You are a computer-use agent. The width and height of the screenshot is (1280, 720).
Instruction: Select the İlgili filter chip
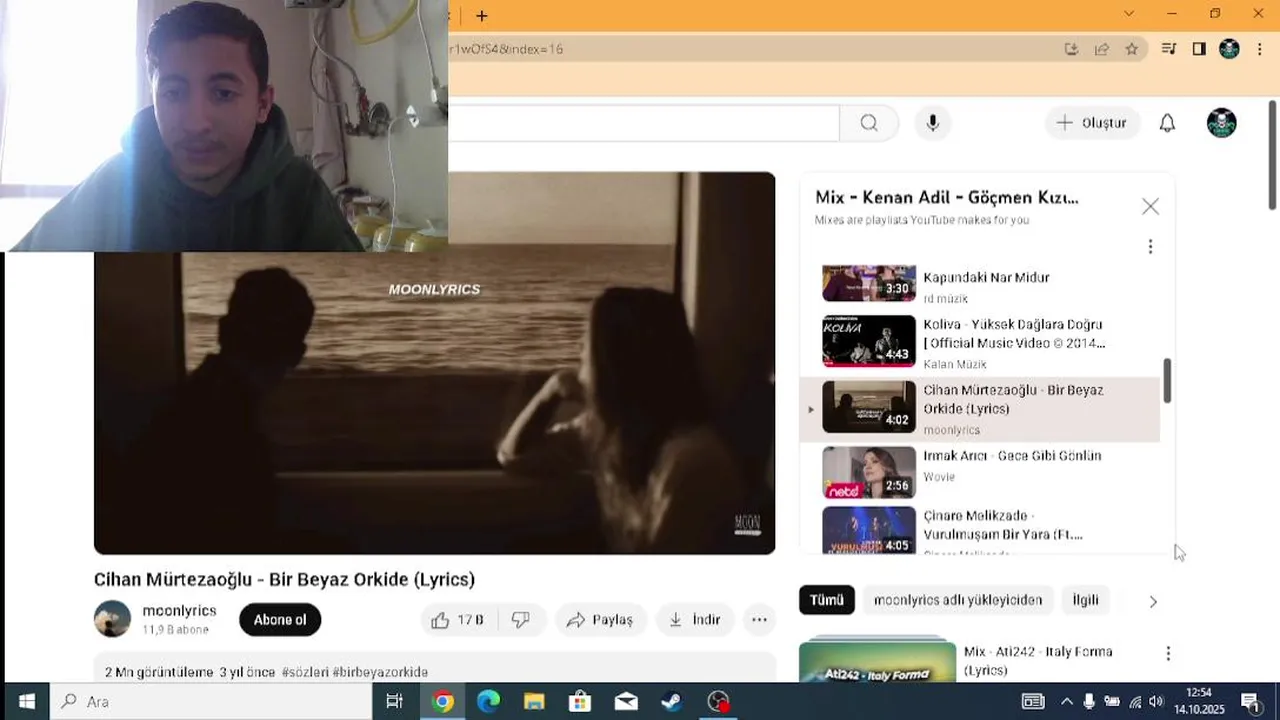pos(1085,600)
